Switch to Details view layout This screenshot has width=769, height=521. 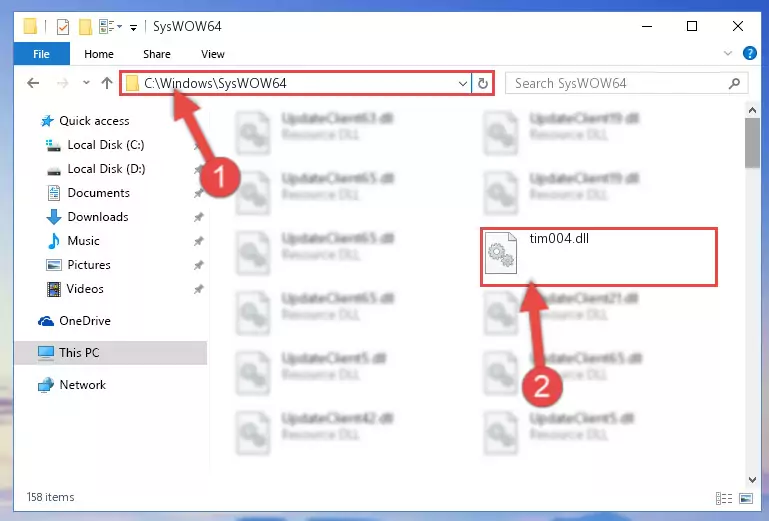click(x=724, y=498)
